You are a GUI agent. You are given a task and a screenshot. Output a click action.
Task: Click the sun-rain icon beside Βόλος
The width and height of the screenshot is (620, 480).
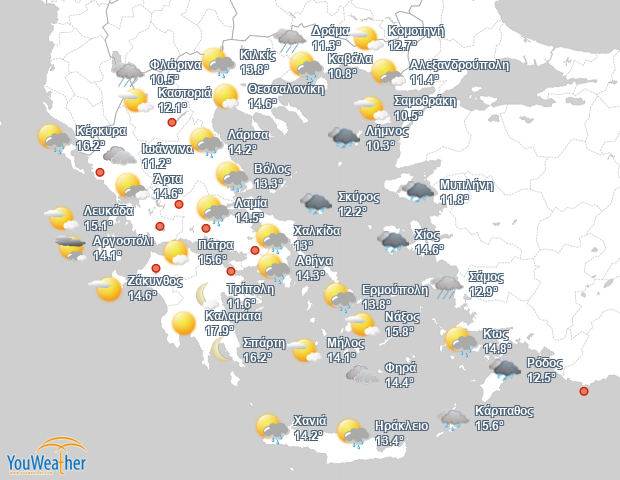point(232,177)
